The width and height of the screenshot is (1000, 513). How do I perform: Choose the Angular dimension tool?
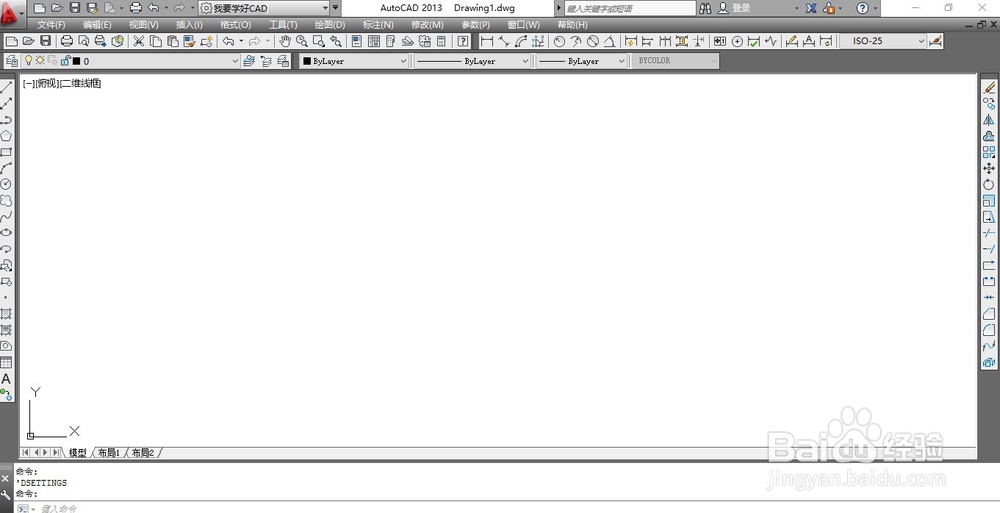tap(609, 41)
